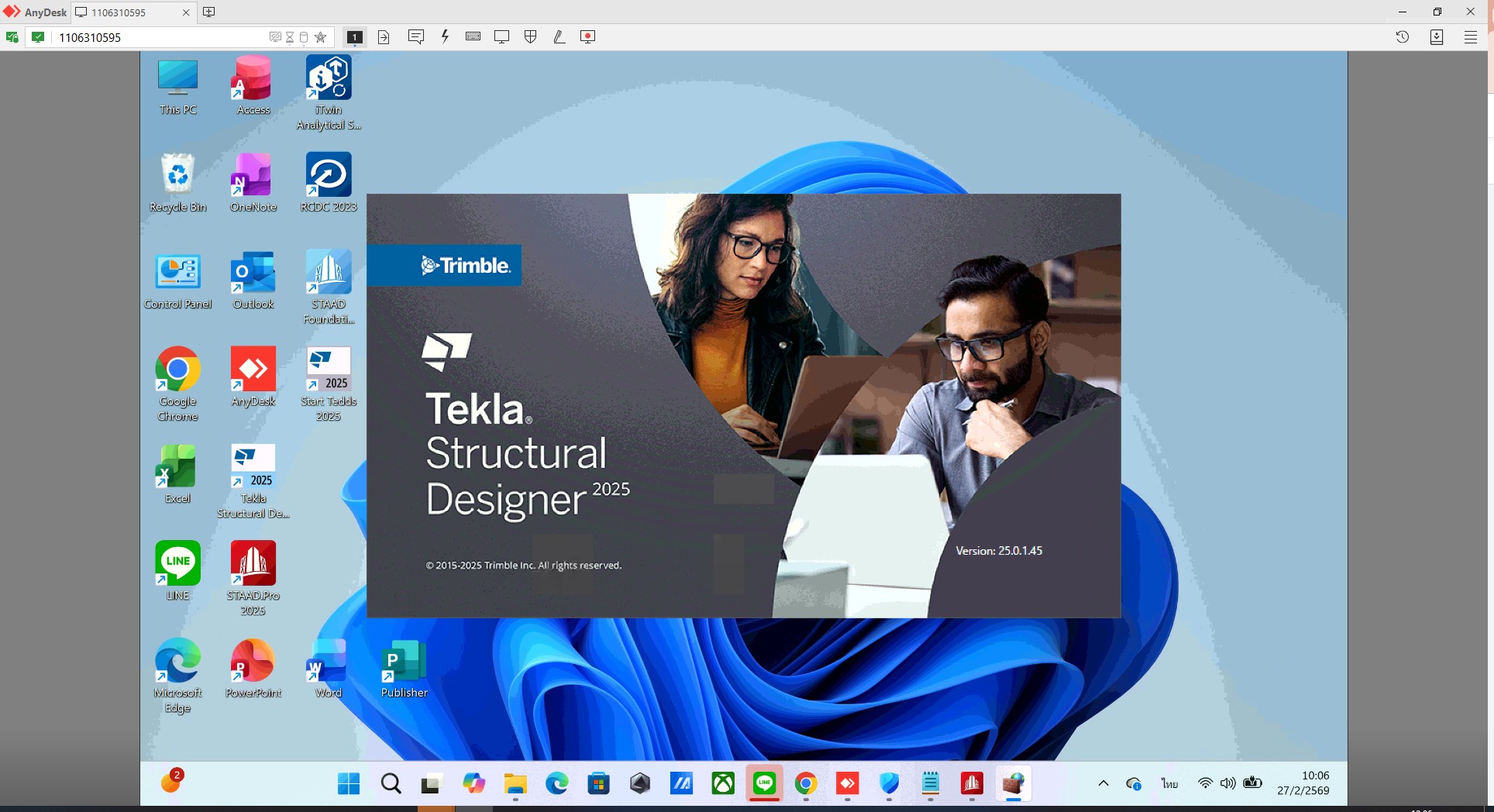Click the PowerPoint desktop shortcut
This screenshot has height=812, width=1494.
click(x=253, y=669)
